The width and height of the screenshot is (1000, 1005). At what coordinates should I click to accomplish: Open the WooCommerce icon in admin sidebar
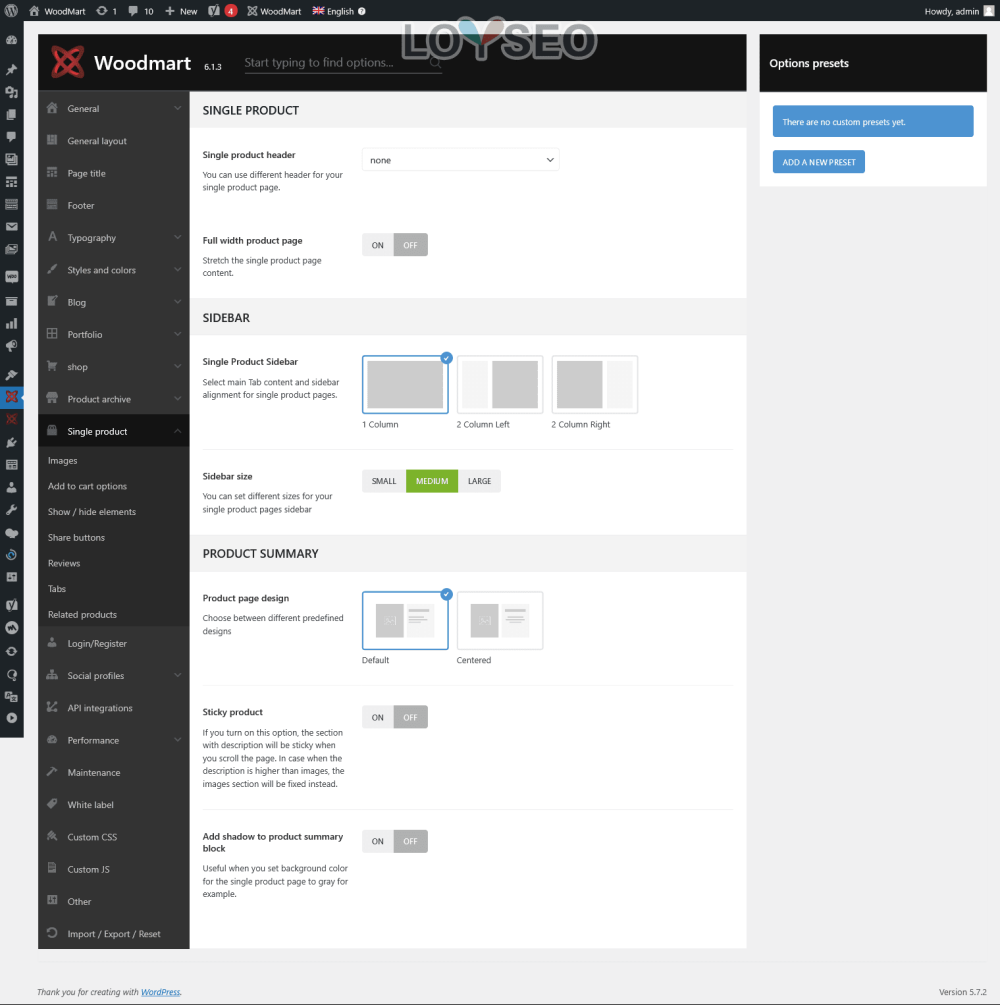coord(11,277)
